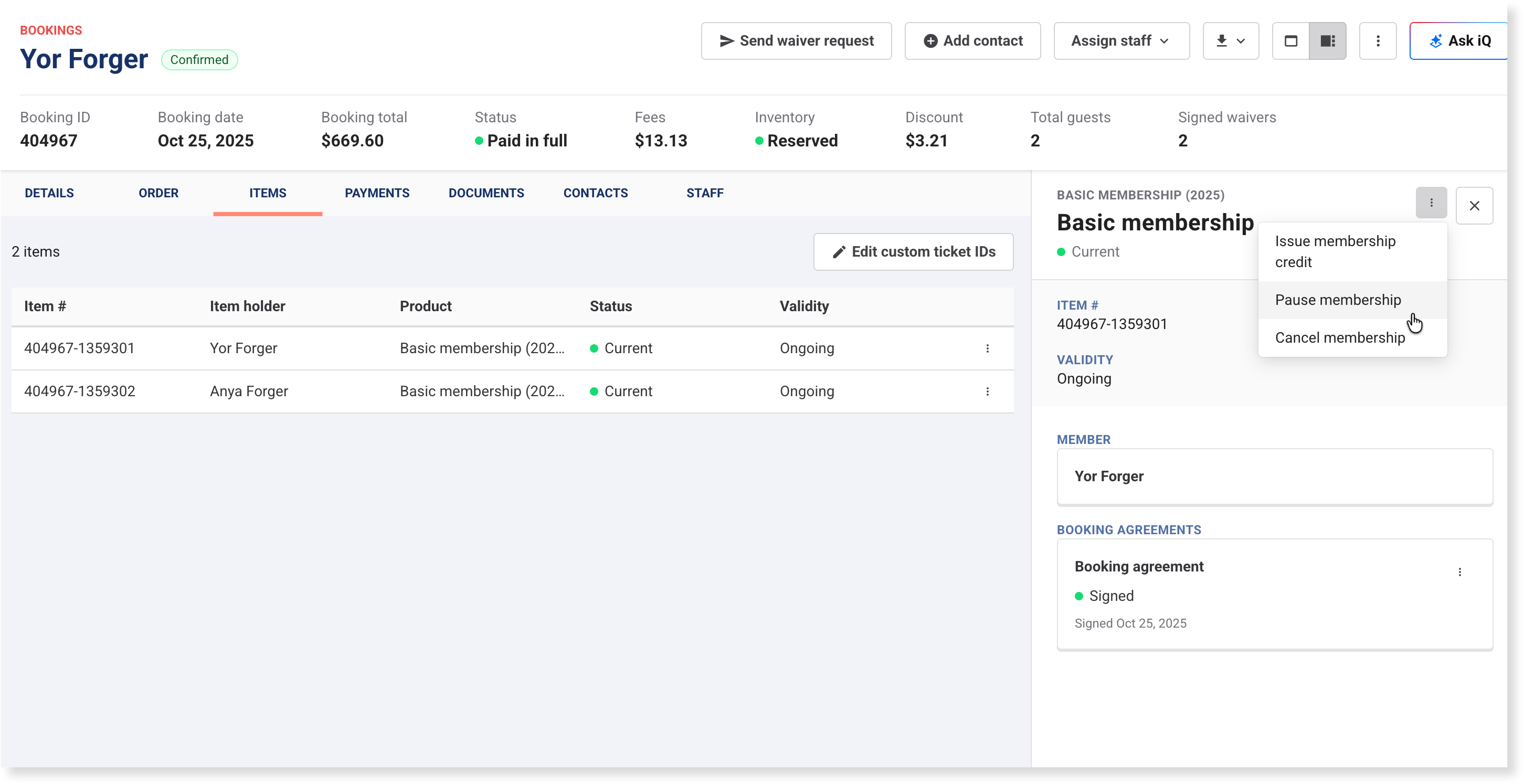Click Booking ID value 404967
This screenshot has height=784, width=1524.
click(x=48, y=141)
